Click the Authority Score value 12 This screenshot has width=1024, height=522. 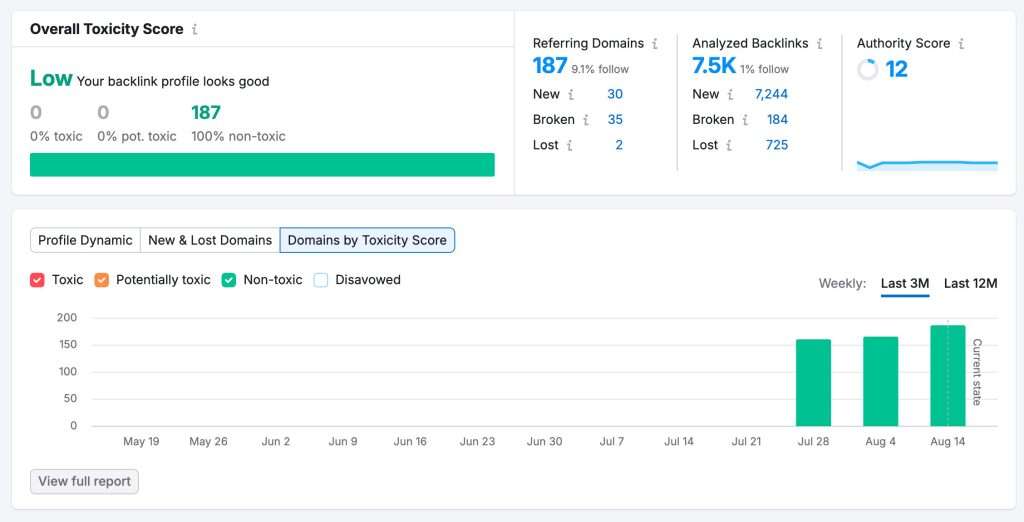(x=896, y=69)
